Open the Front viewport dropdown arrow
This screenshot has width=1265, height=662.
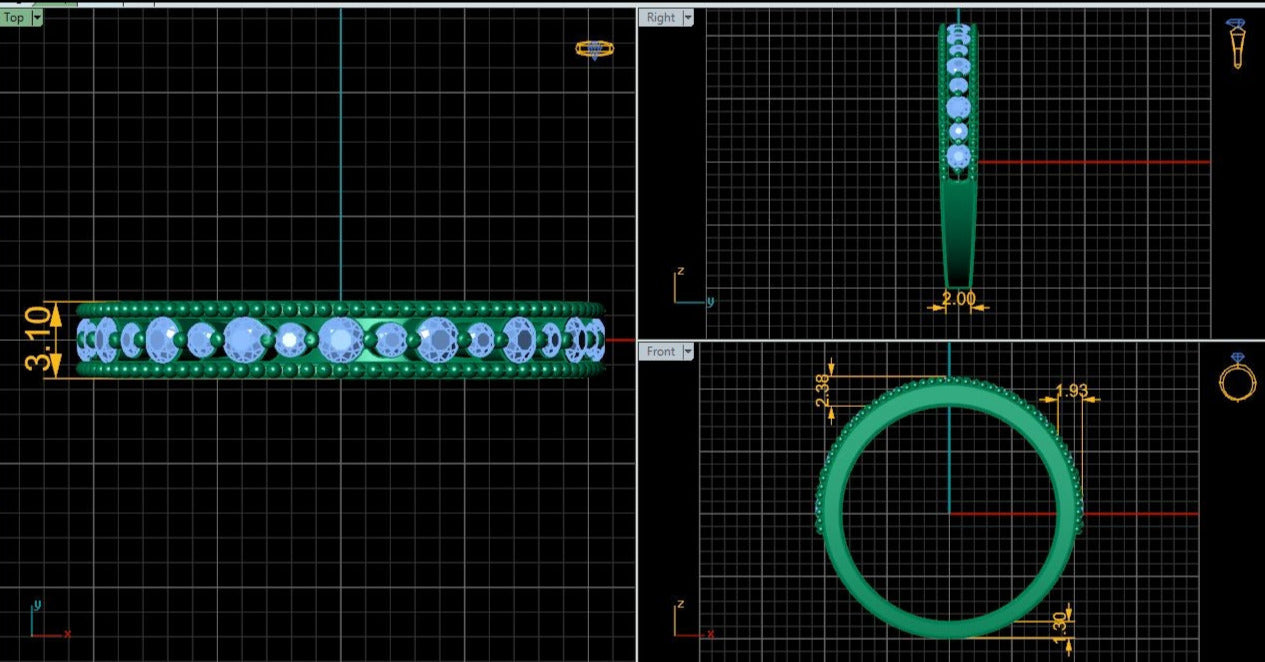pos(688,351)
